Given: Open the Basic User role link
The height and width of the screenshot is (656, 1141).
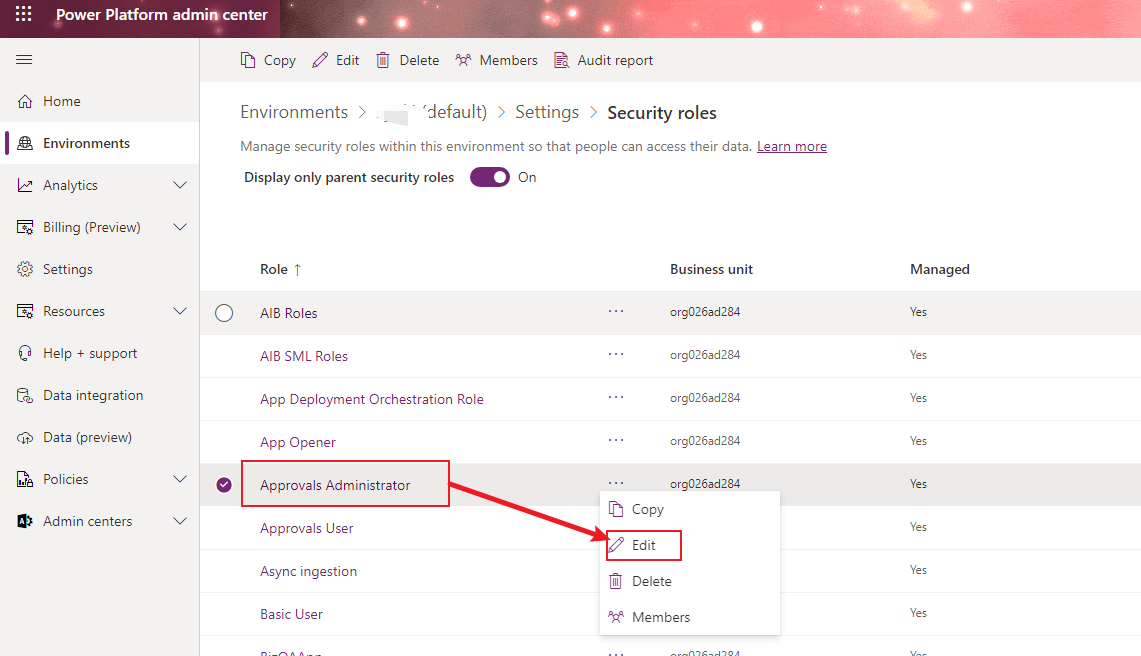Looking at the screenshot, I should click(292, 614).
